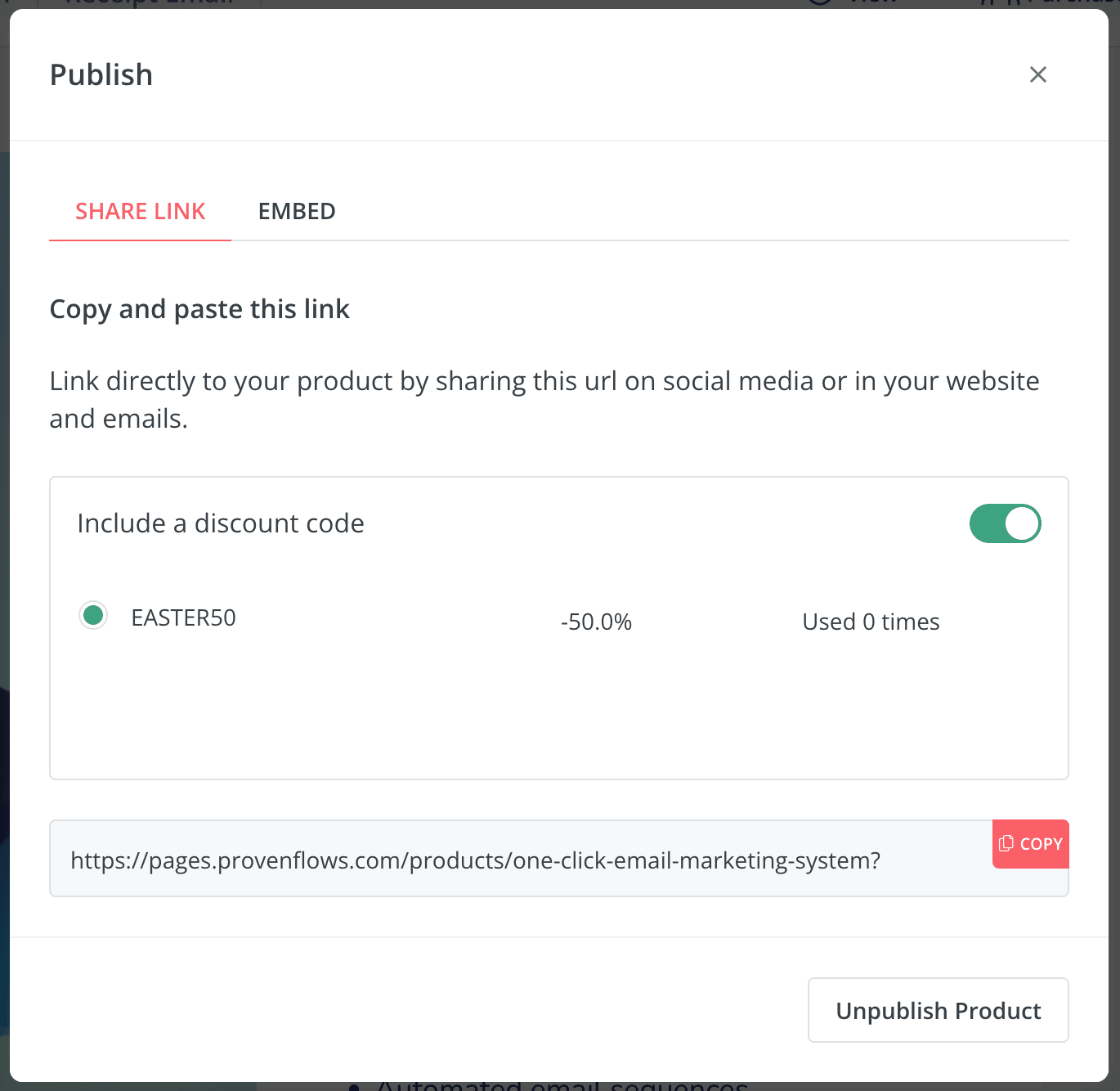Select the EASTER50 radio button
This screenshot has width=1120, height=1091.
[93, 615]
